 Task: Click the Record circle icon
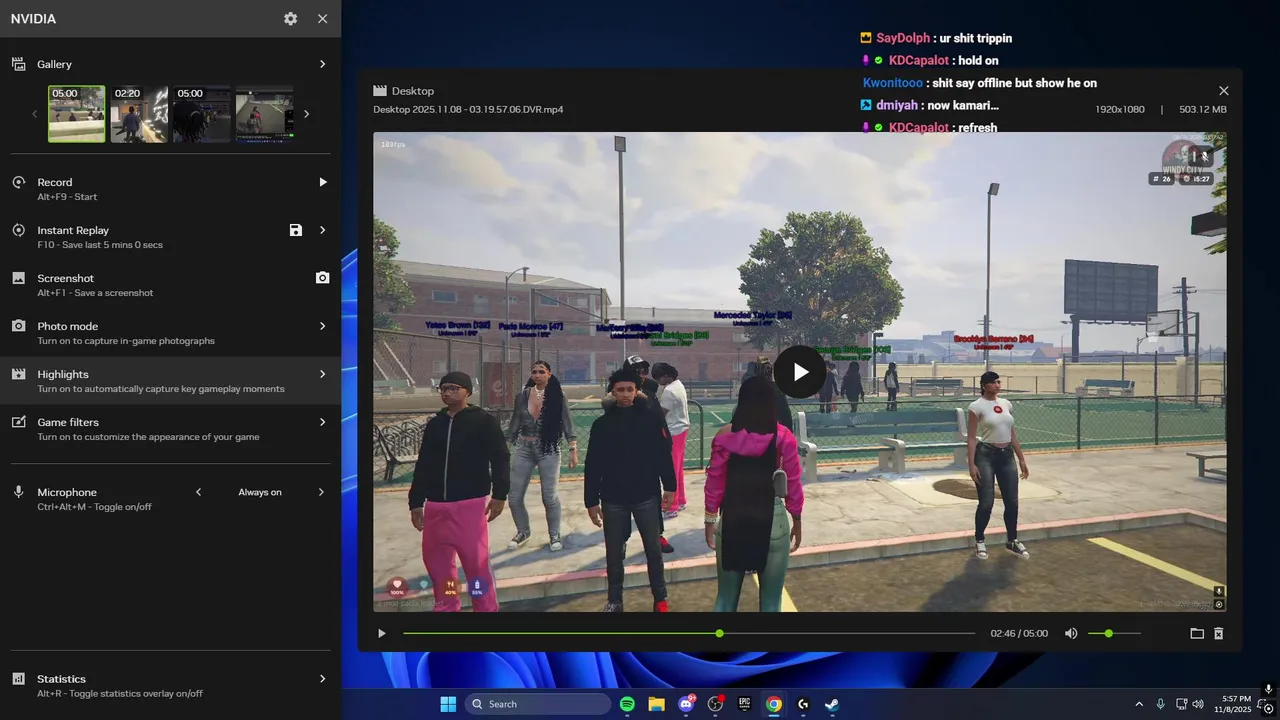pos(18,182)
